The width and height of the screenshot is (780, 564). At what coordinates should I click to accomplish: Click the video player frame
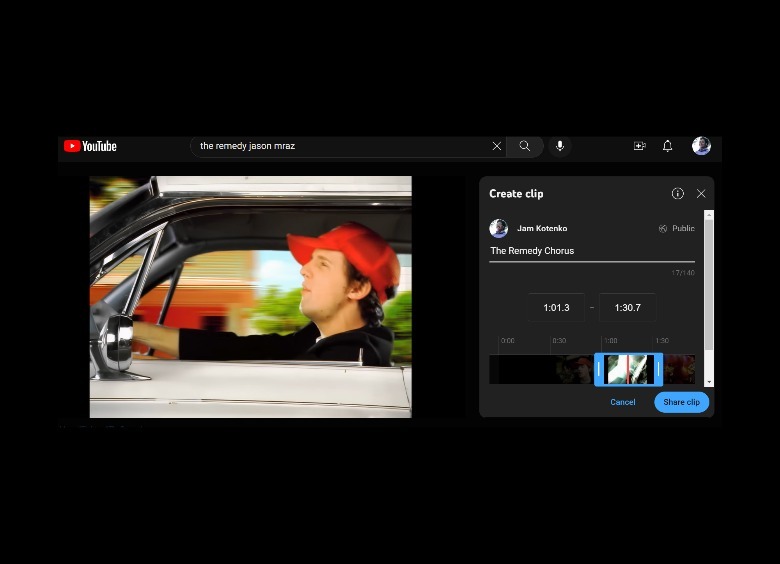[251, 297]
